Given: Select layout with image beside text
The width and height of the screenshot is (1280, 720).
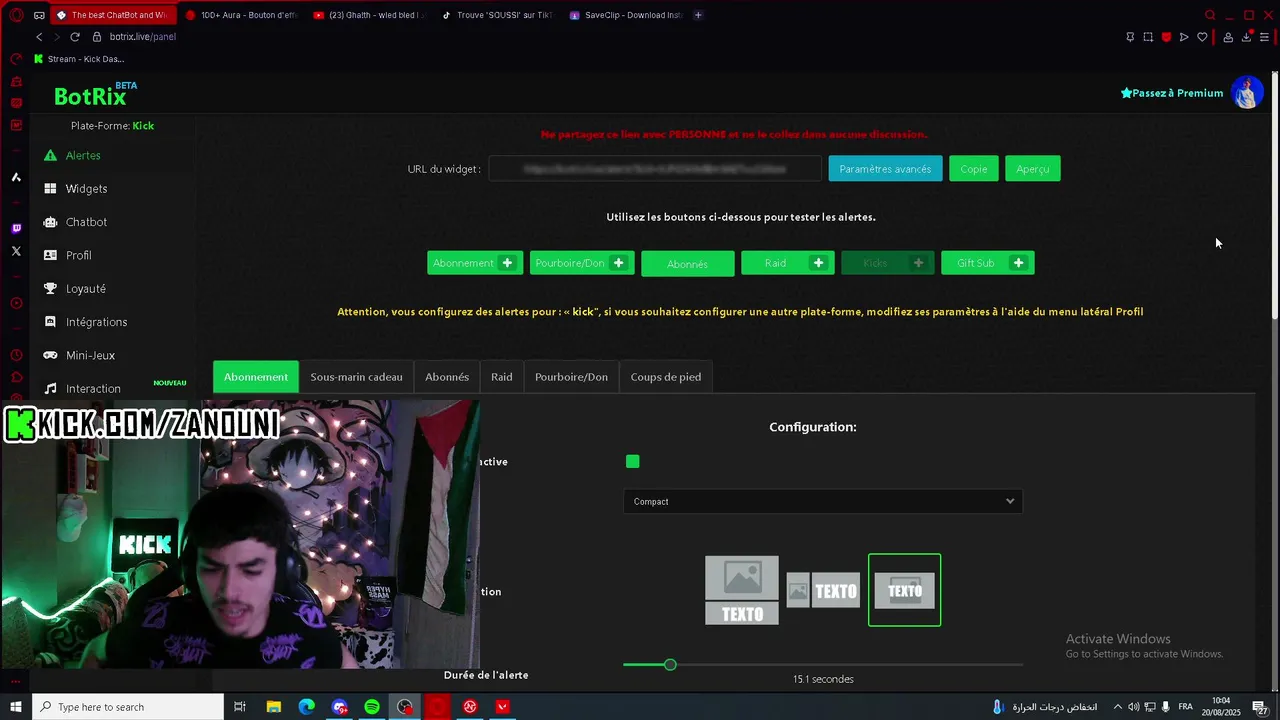Looking at the screenshot, I should click(x=823, y=591).
